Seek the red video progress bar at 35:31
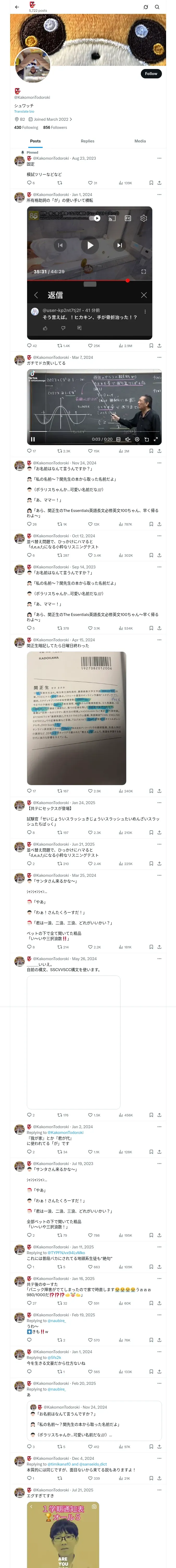The height and width of the screenshot is (1568, 176). pyautogui.click(x=90, y=281)
